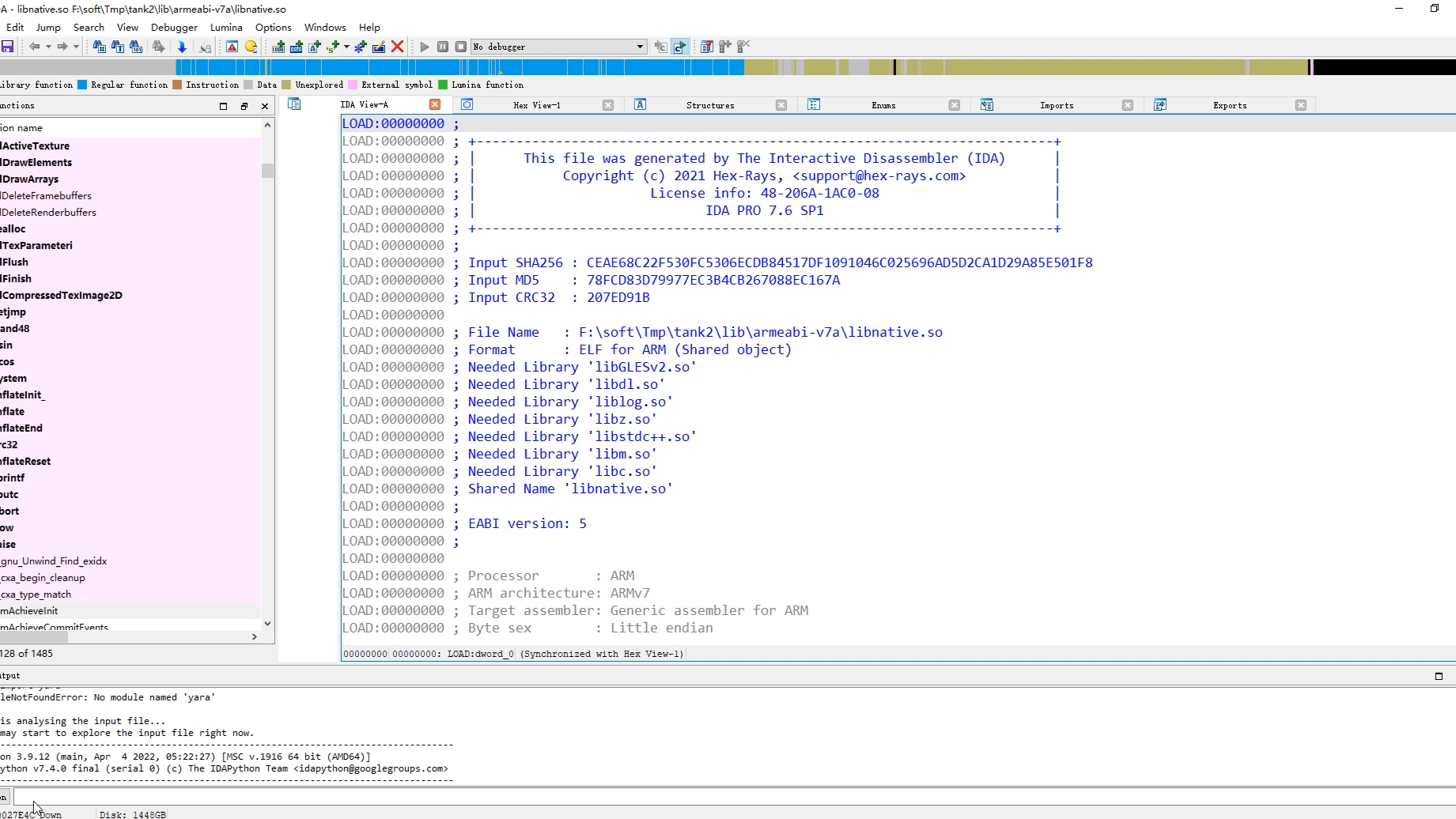Switch to the Hex View-1 tab
1456x819 pixels.
click(x=536, y=105)
